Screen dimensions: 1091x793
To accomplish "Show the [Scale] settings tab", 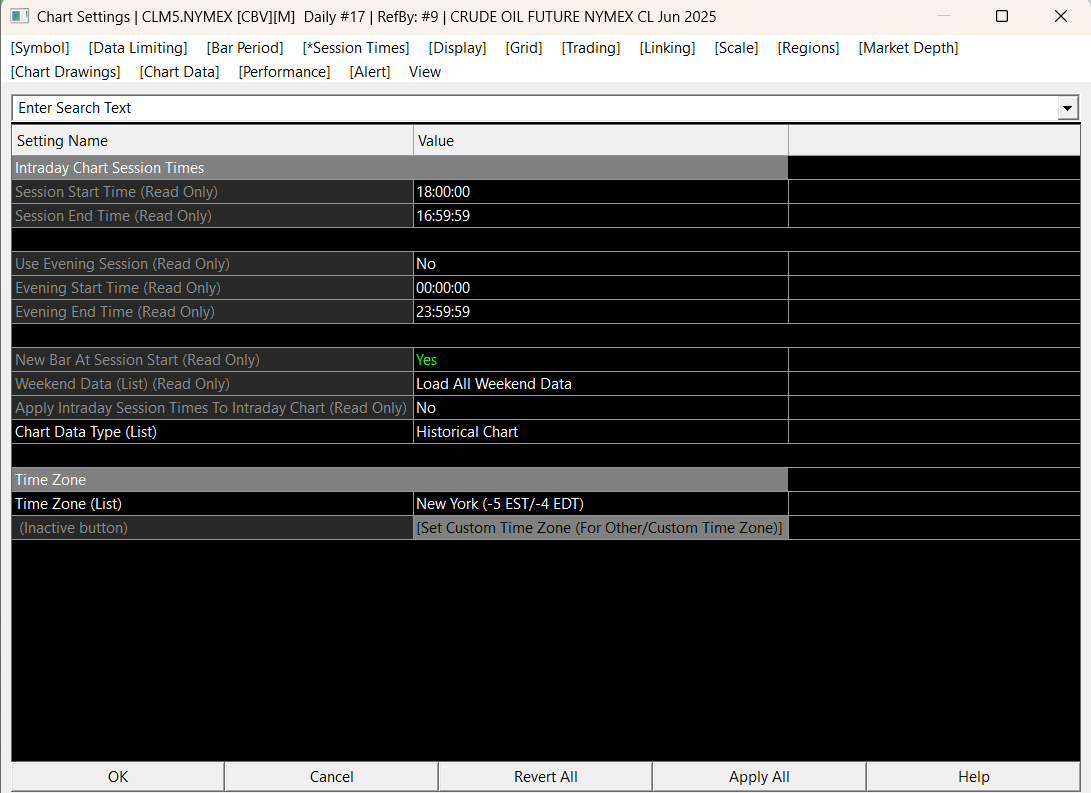I will tap(736, 48).
